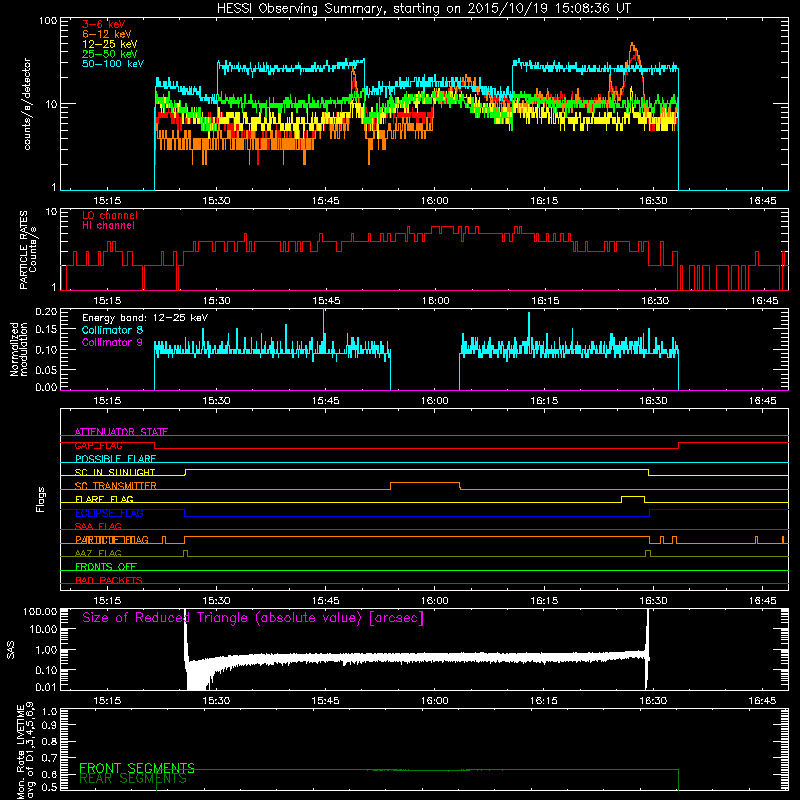The image size is (800, 800).
Task: Click the REAR SEGMENTS legend label
Action: pyautogui.click(x=133, y=779)
